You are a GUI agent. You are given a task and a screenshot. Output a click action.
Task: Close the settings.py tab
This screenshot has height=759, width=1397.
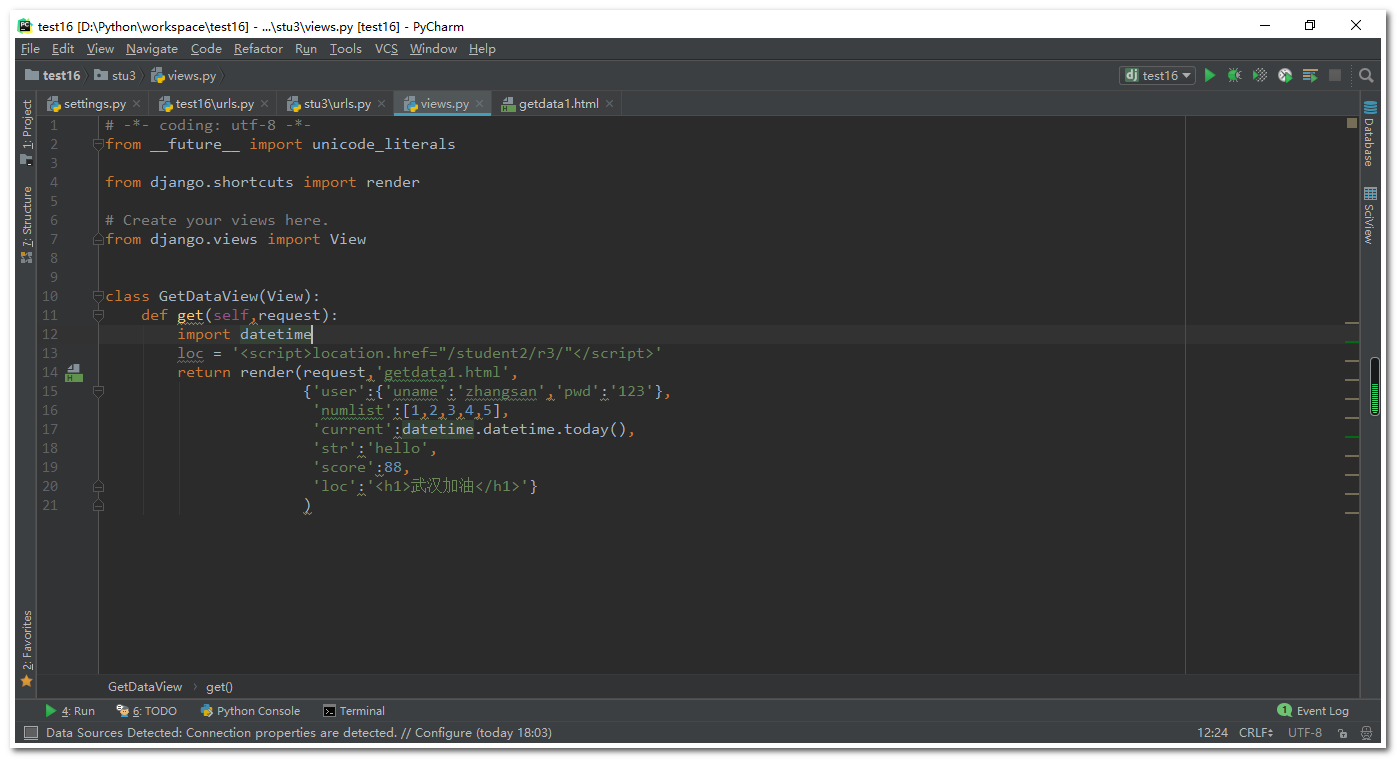(x=138, y=104)
